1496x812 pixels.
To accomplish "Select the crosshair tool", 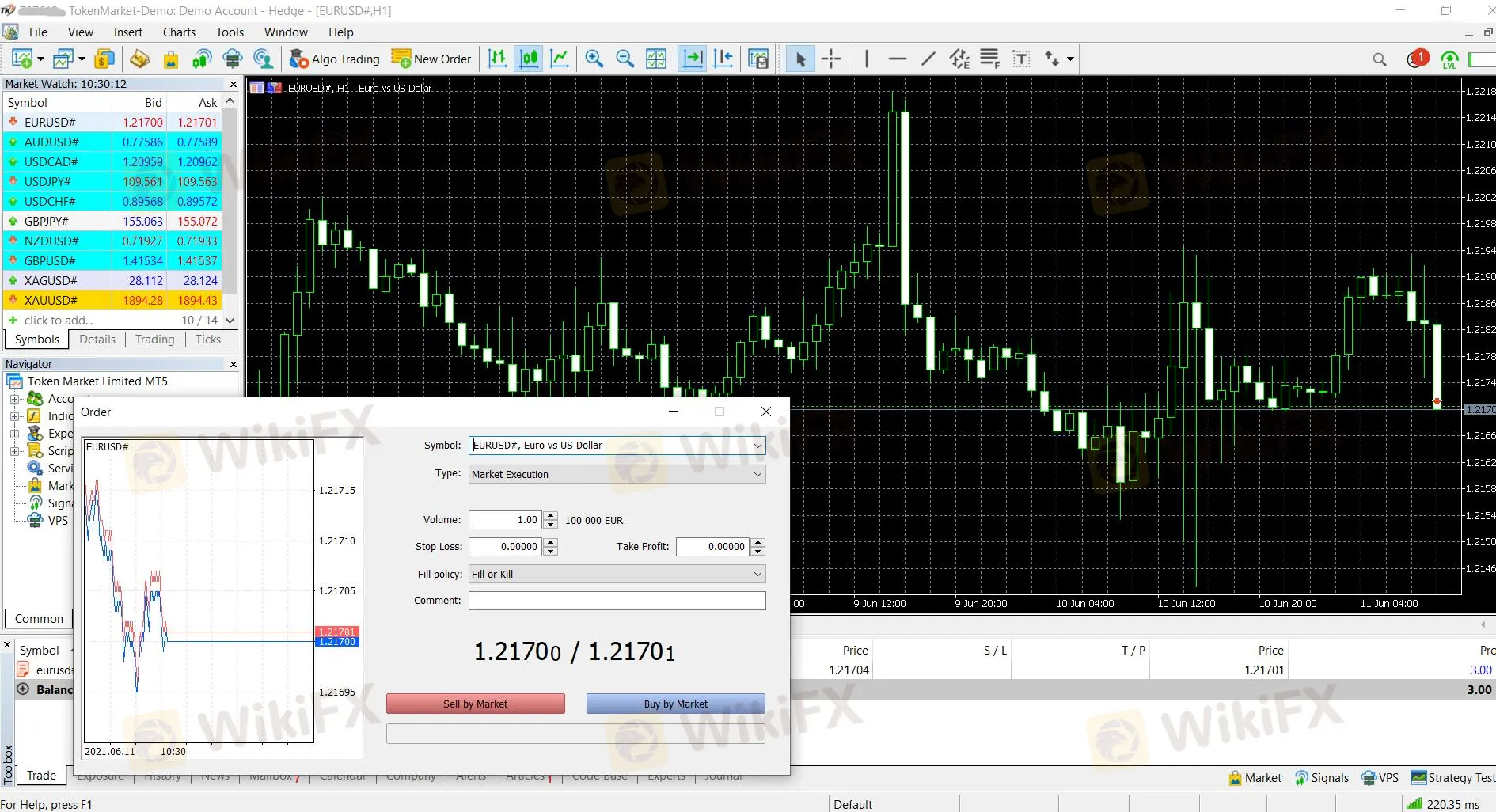I will pos(831,59).
